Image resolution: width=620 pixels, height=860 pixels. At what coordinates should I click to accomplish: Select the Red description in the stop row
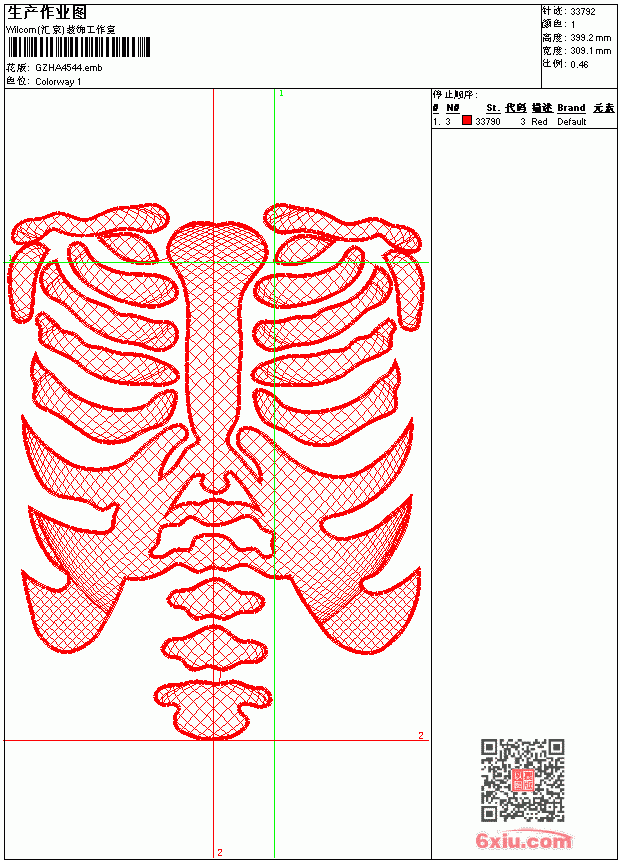539,121
